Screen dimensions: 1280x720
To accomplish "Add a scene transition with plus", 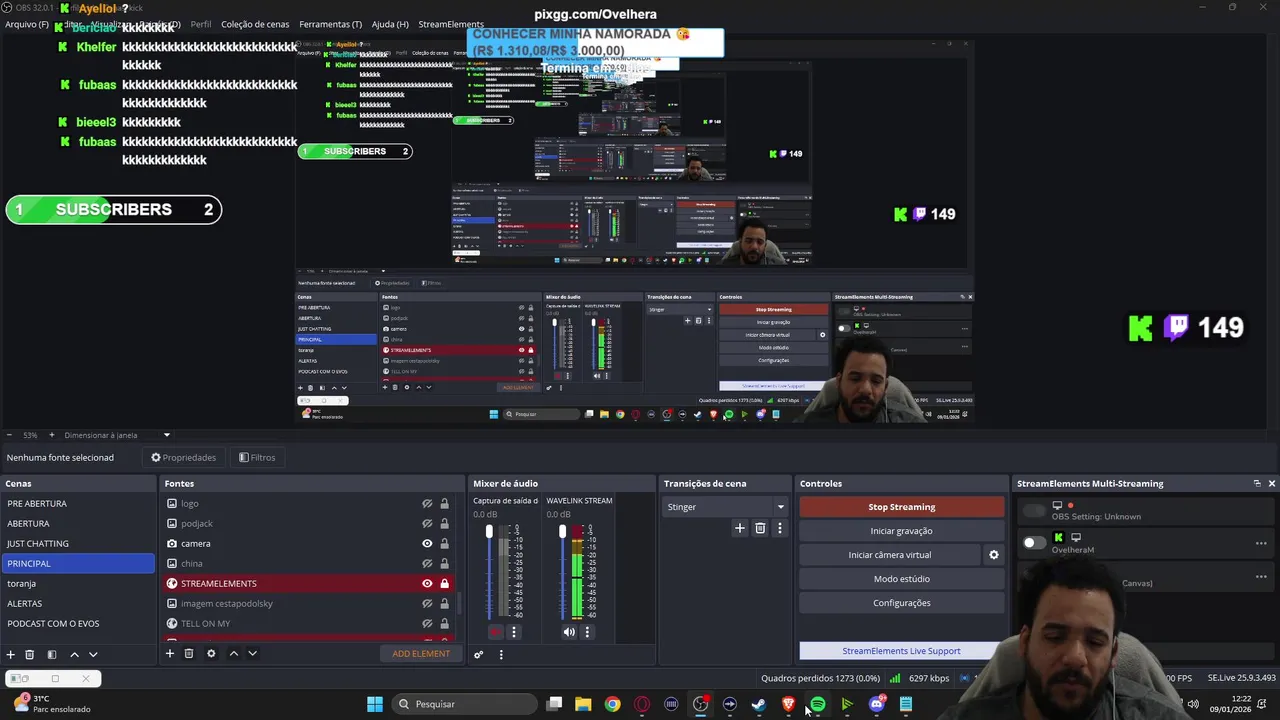I will pos(740,528).
